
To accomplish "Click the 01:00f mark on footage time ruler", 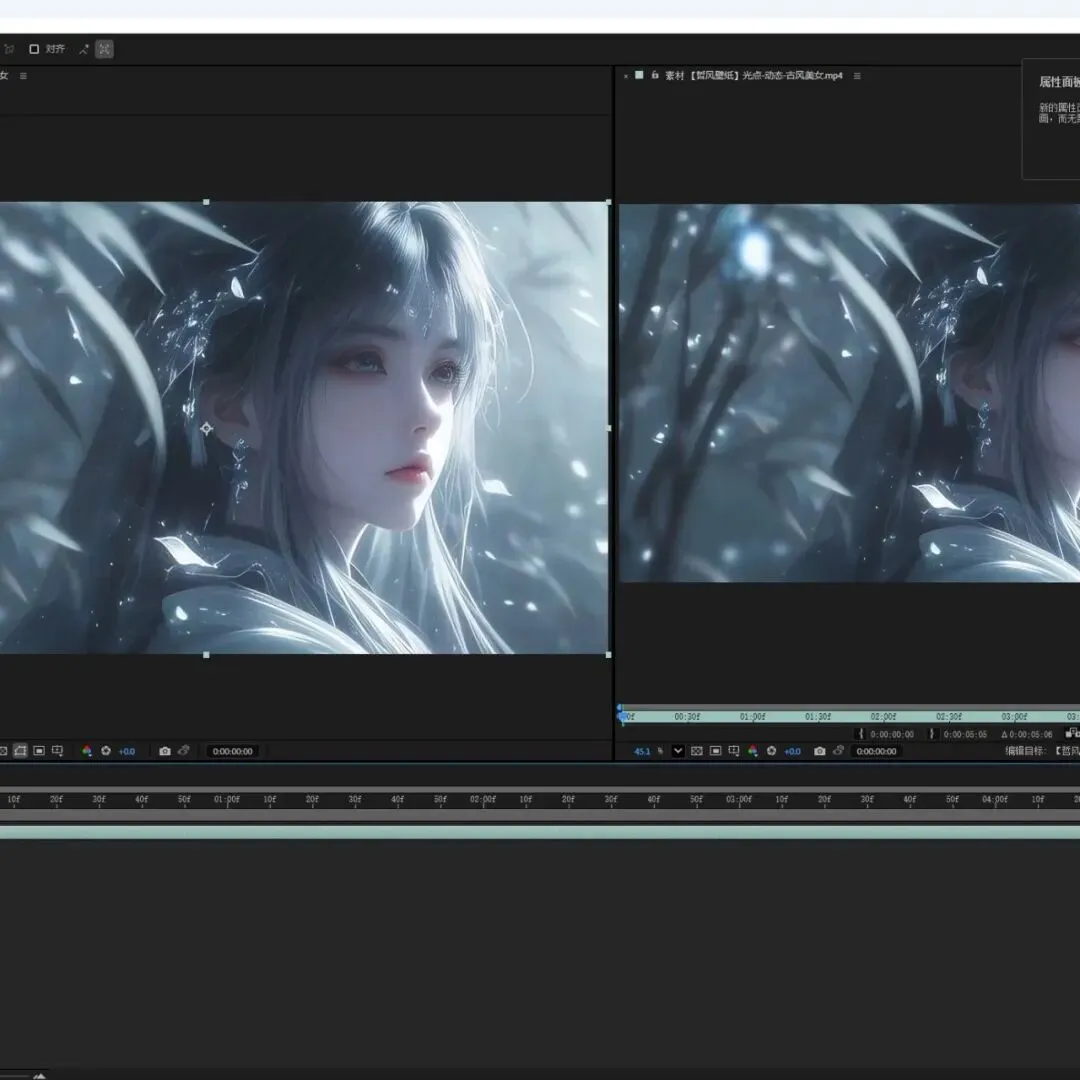I will point(752,716).
